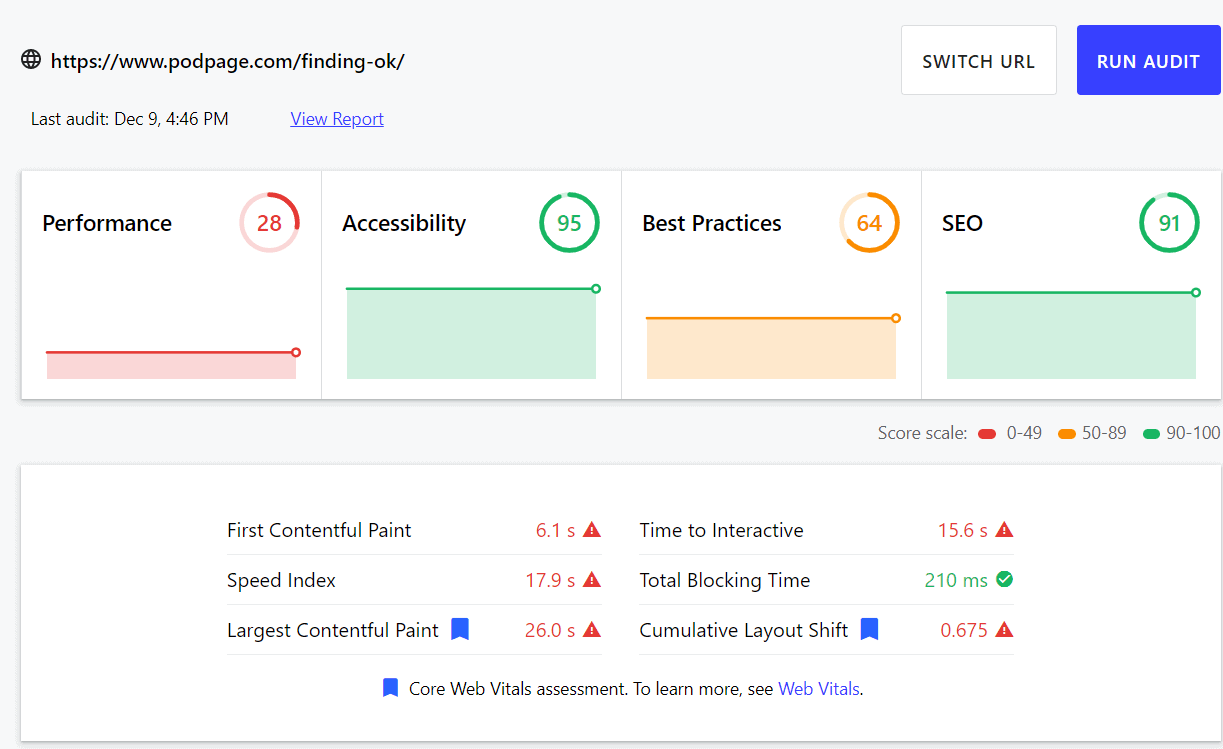Click warning triangle next to Cumulative Layout Shift
Viewport: 1223px width, 749px height.
(1005, 630)
